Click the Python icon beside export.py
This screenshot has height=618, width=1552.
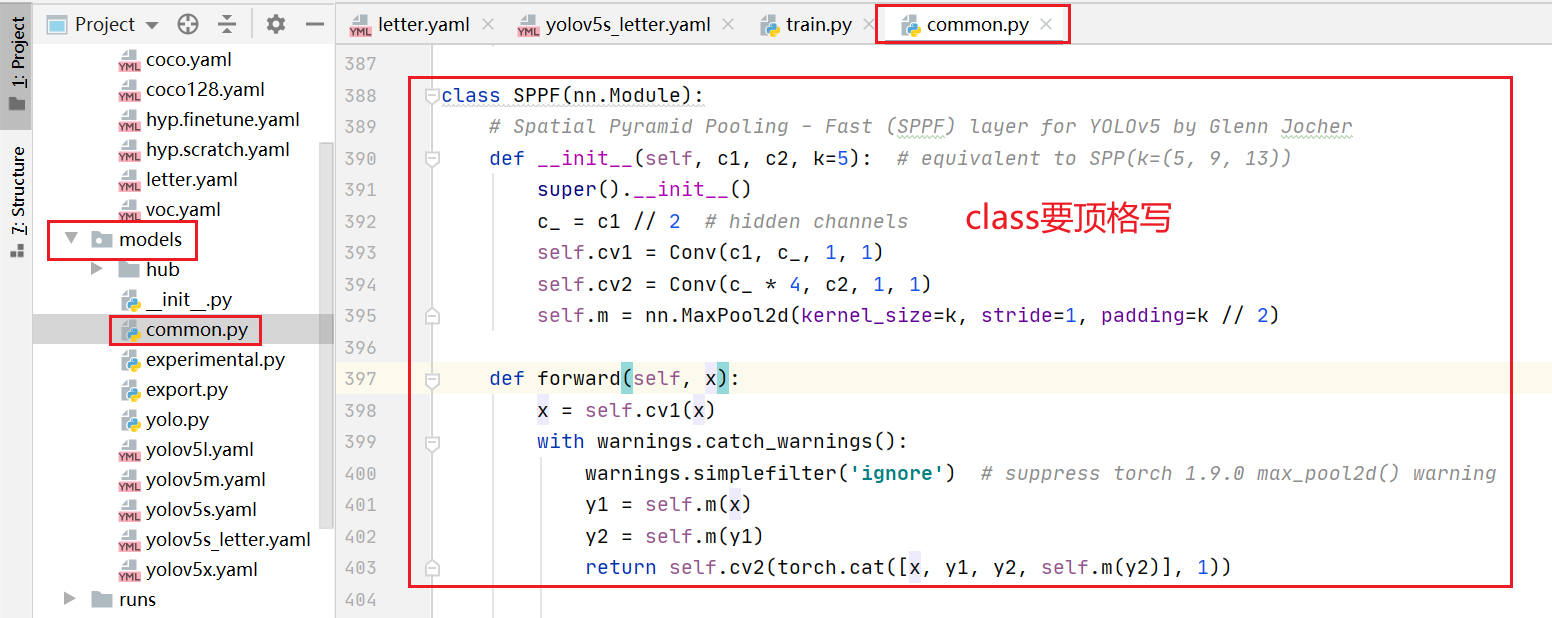pyautogui.click(x=132, y=389)
